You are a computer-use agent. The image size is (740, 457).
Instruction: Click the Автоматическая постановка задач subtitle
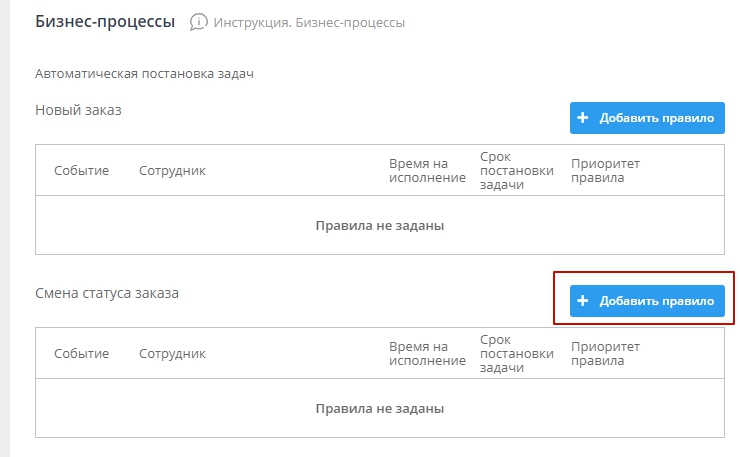pyautogui.click(x=146, y=74)
